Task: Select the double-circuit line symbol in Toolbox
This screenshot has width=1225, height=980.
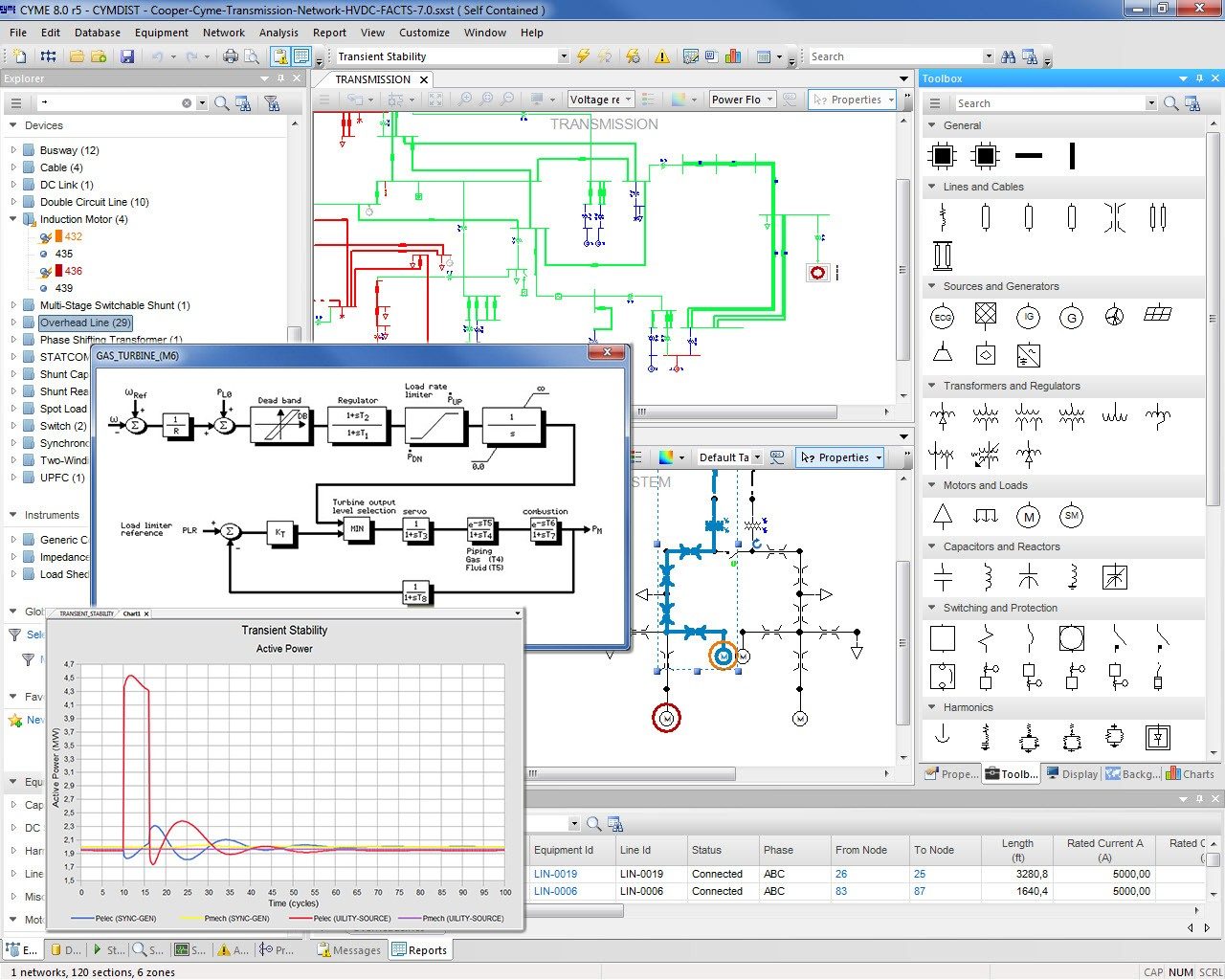Action: 1158,217
